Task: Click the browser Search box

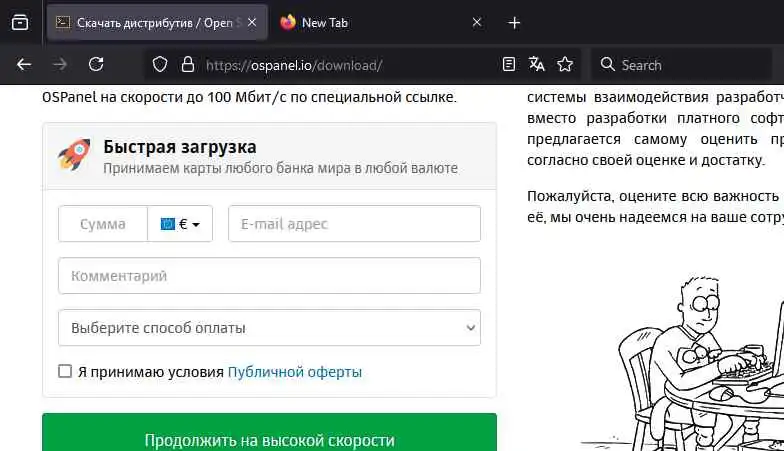Action: [x=682, y=65]
